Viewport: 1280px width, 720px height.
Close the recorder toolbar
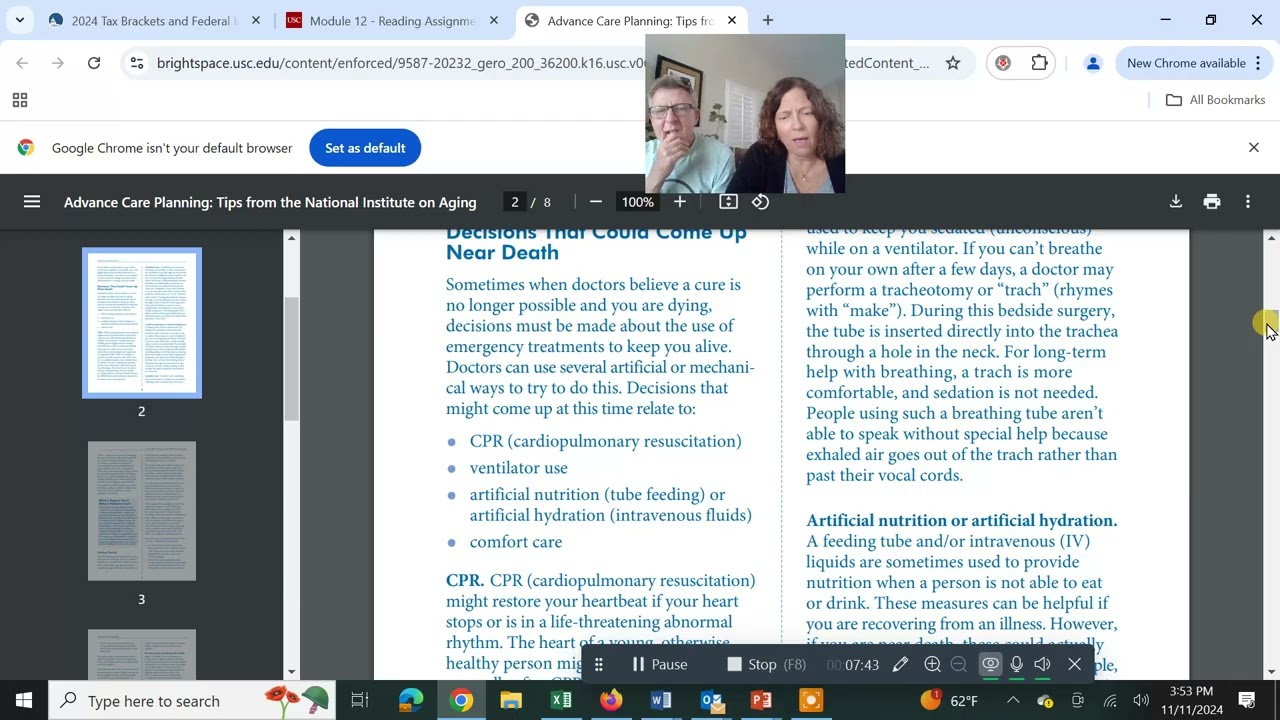pyautogui.click(x=1075, y=664)
